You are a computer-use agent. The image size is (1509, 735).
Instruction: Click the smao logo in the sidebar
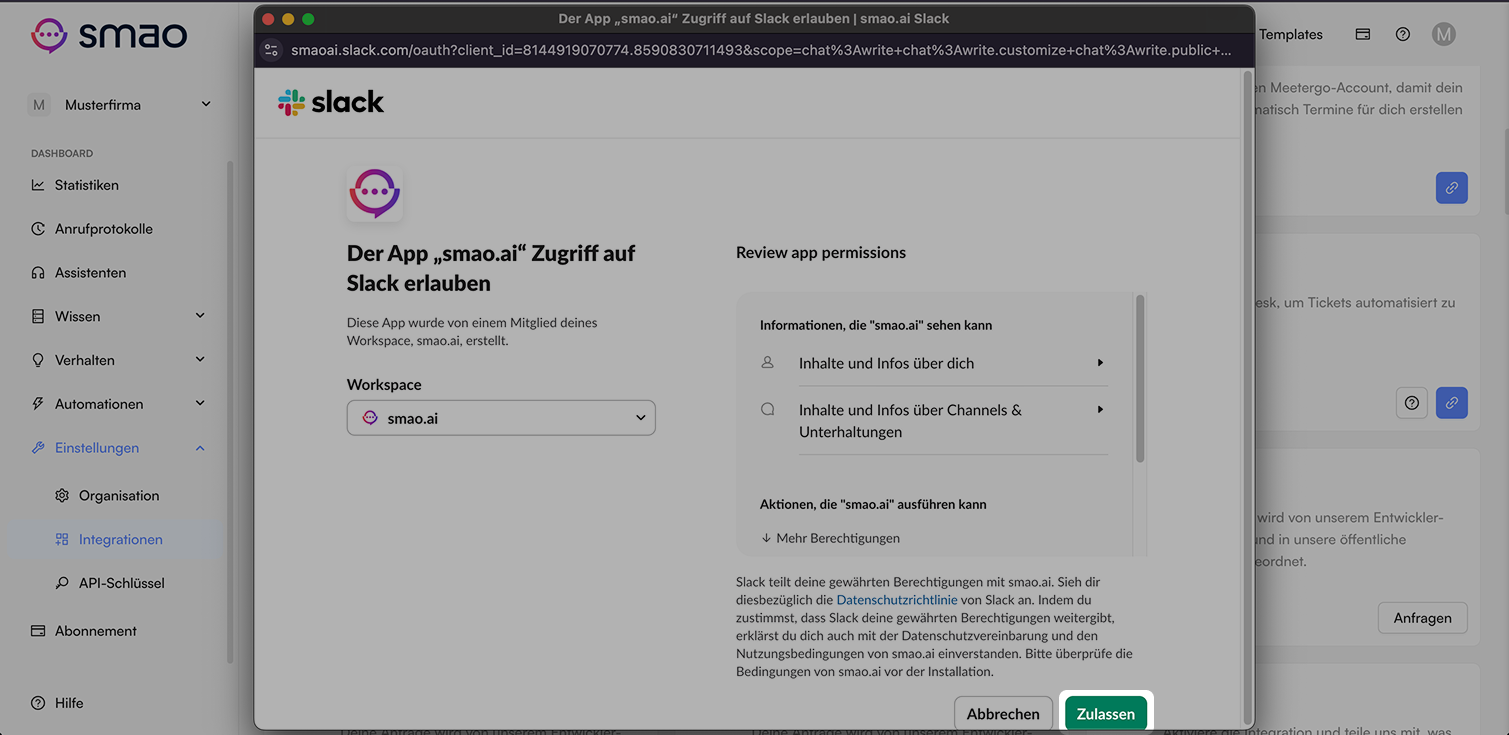point(109,35)
